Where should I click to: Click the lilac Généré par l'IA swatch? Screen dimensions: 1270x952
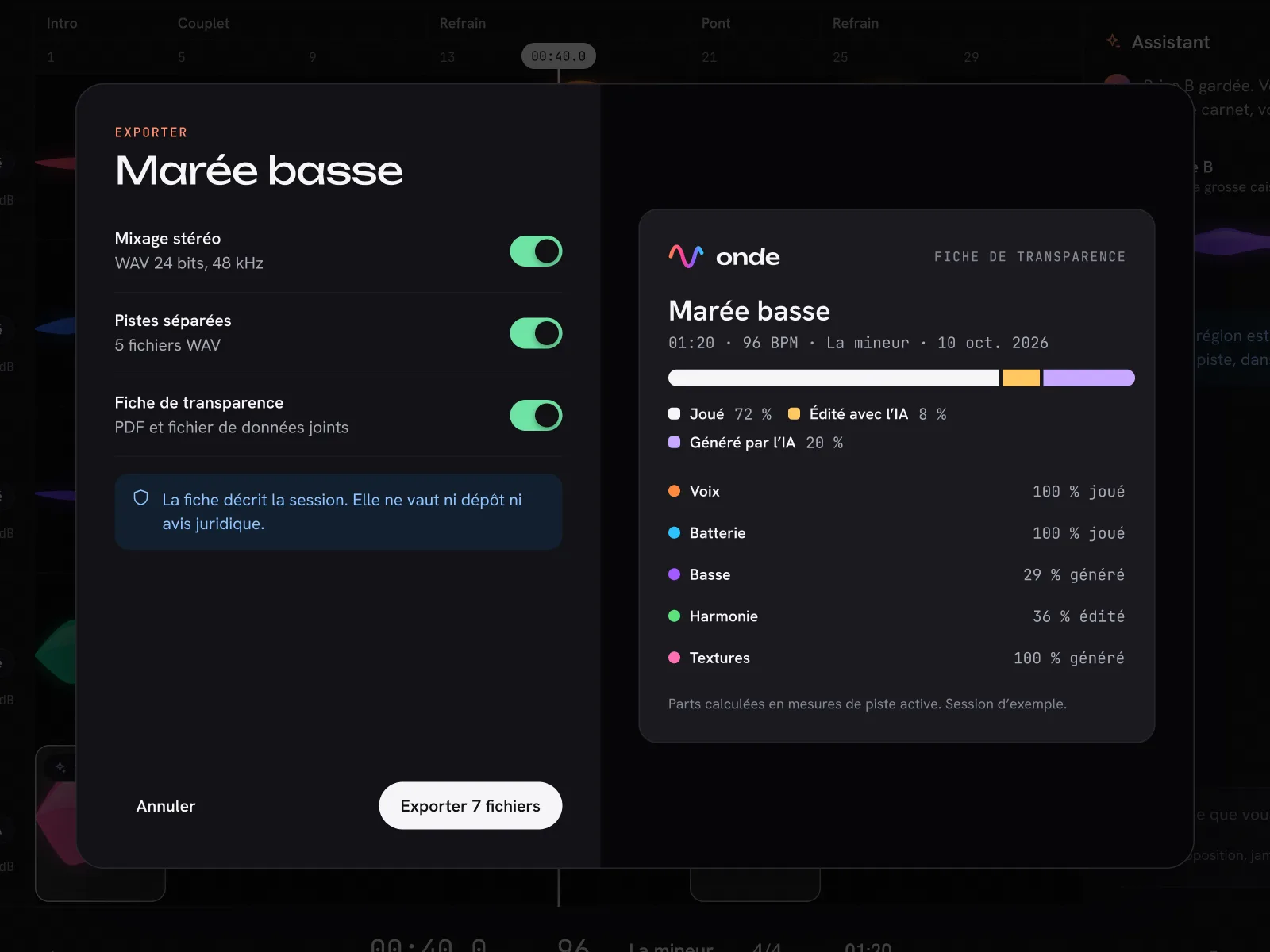(x=675, y=443)
